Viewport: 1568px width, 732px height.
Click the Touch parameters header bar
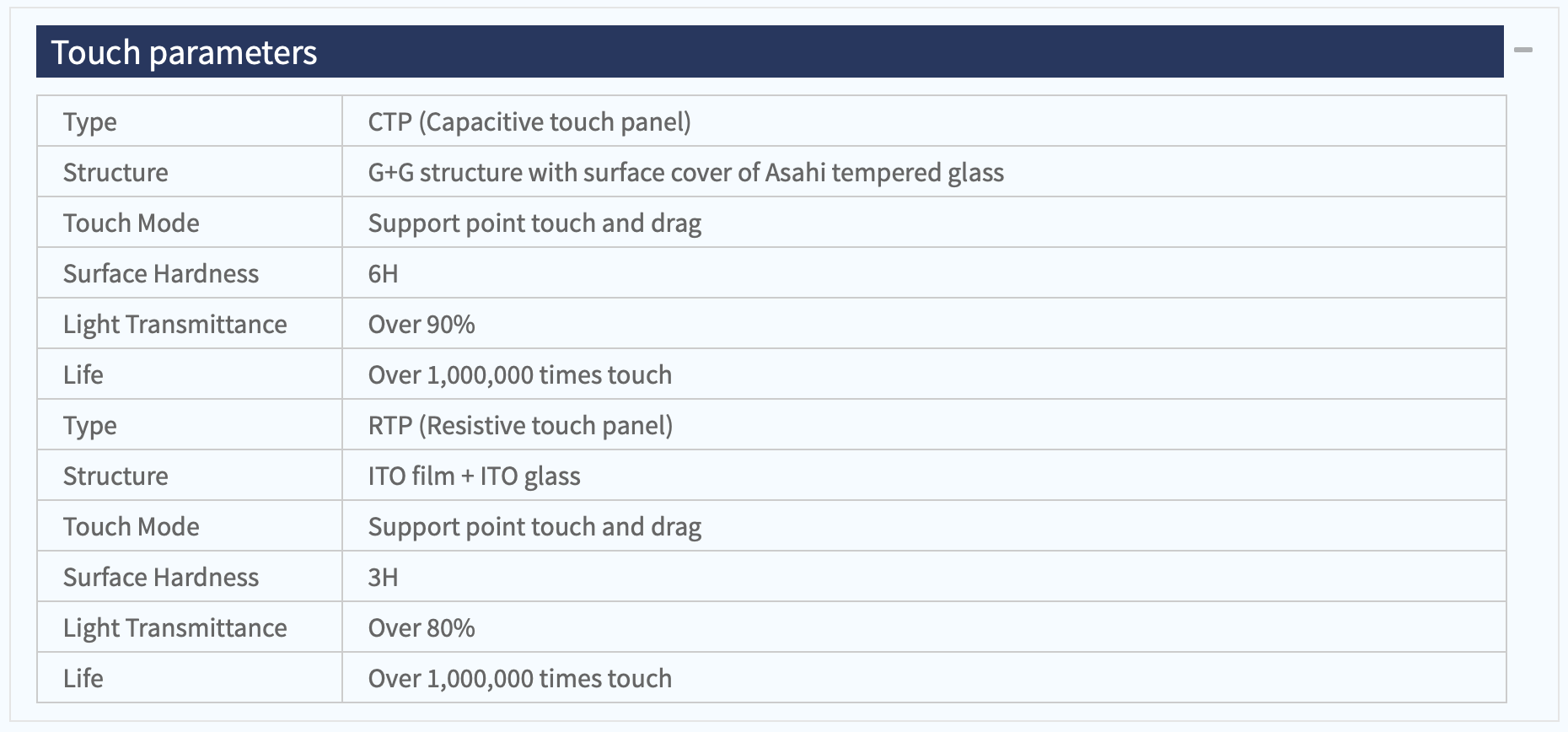tap(770, 51)
